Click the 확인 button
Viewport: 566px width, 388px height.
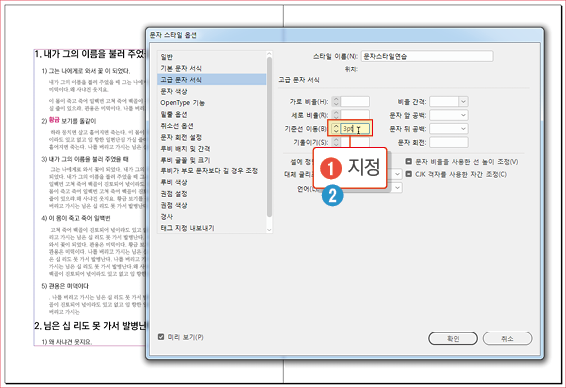[x=453, y=339]
